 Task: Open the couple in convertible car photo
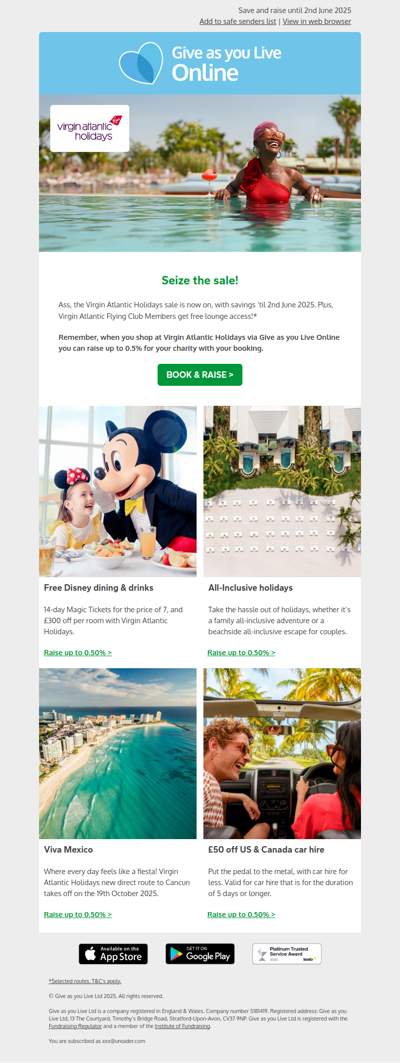click(x=282, y=754)
